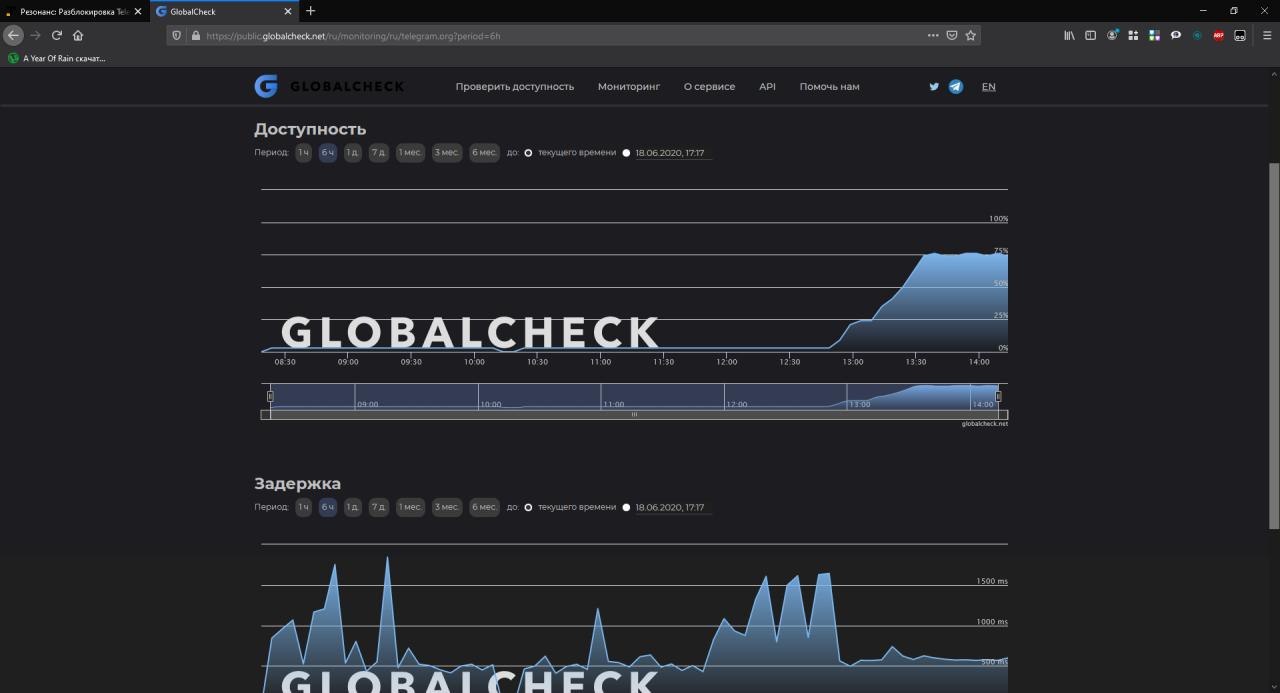Select 'текущего времени' radio under Доступность

(528, 153)
